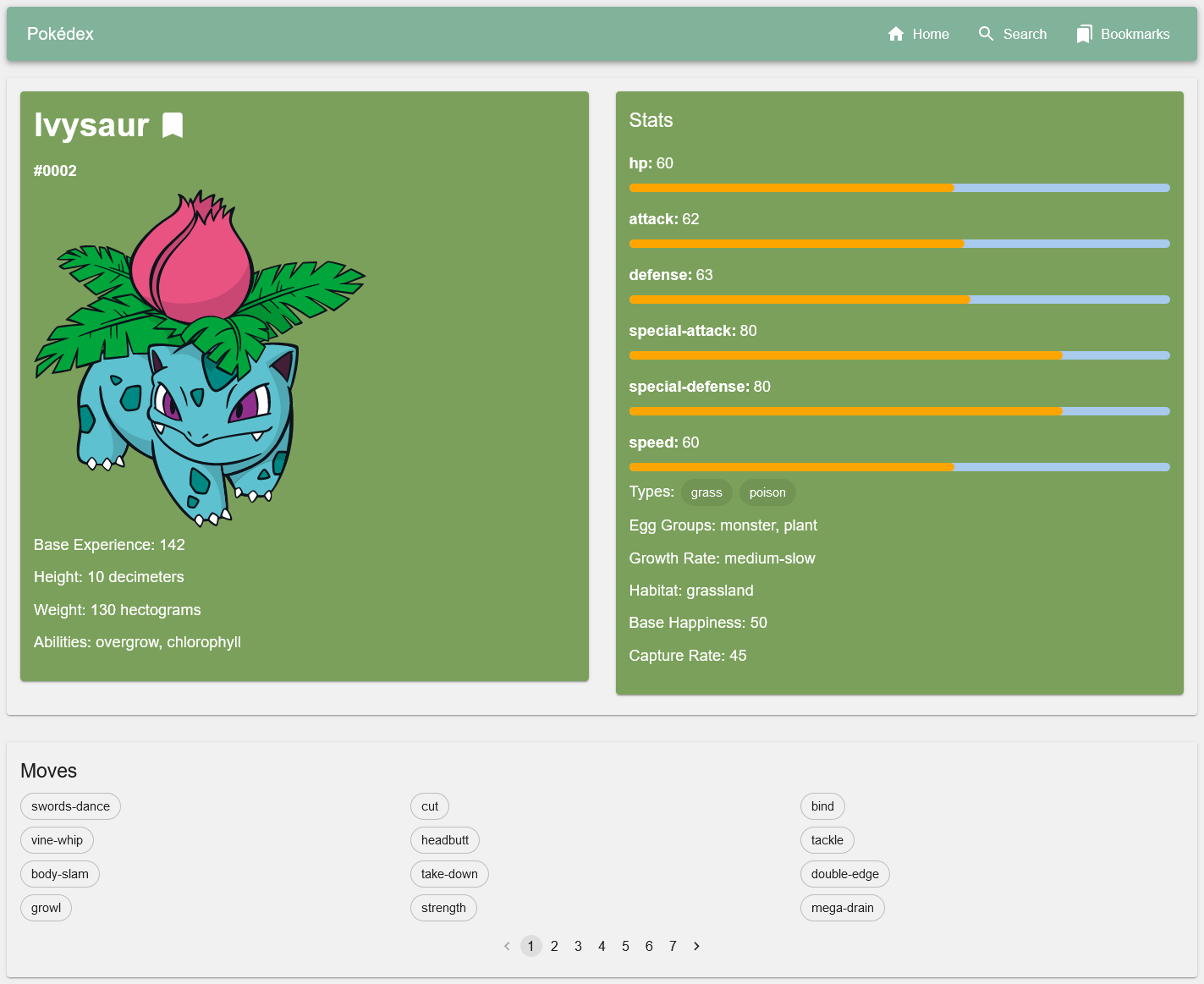Click the headbutt move chip
Screen dimensions: 1204x984
pyautogui.click(x=445, y=840)
